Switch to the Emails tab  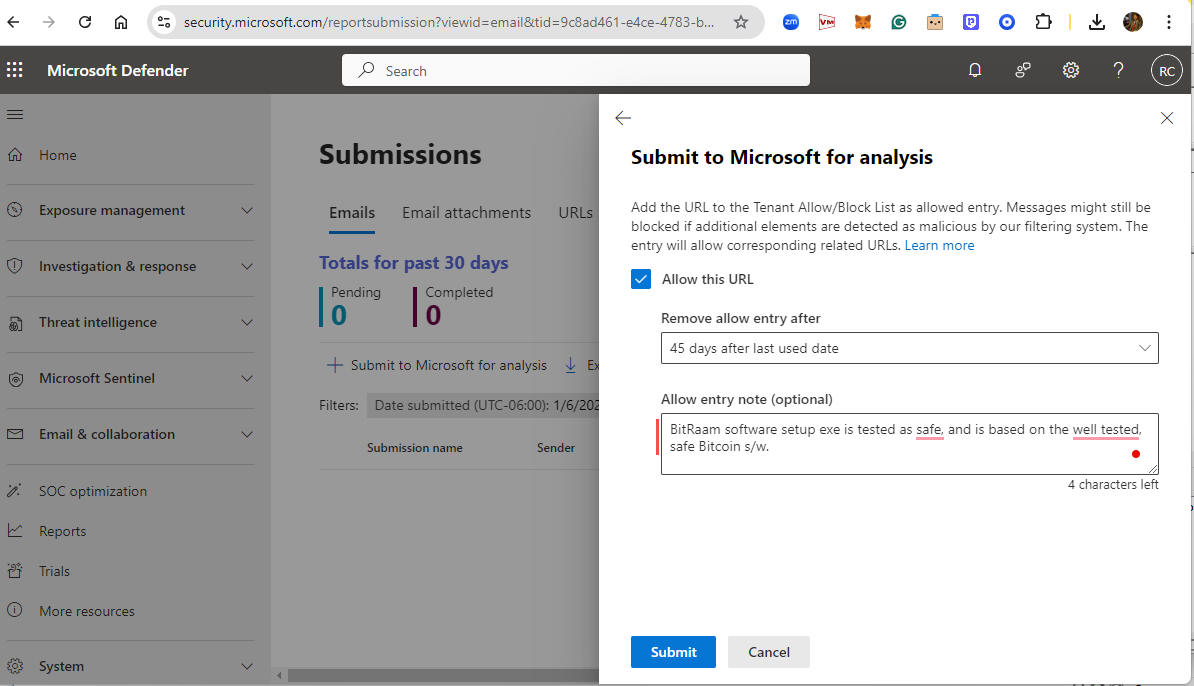pos(352,213)
